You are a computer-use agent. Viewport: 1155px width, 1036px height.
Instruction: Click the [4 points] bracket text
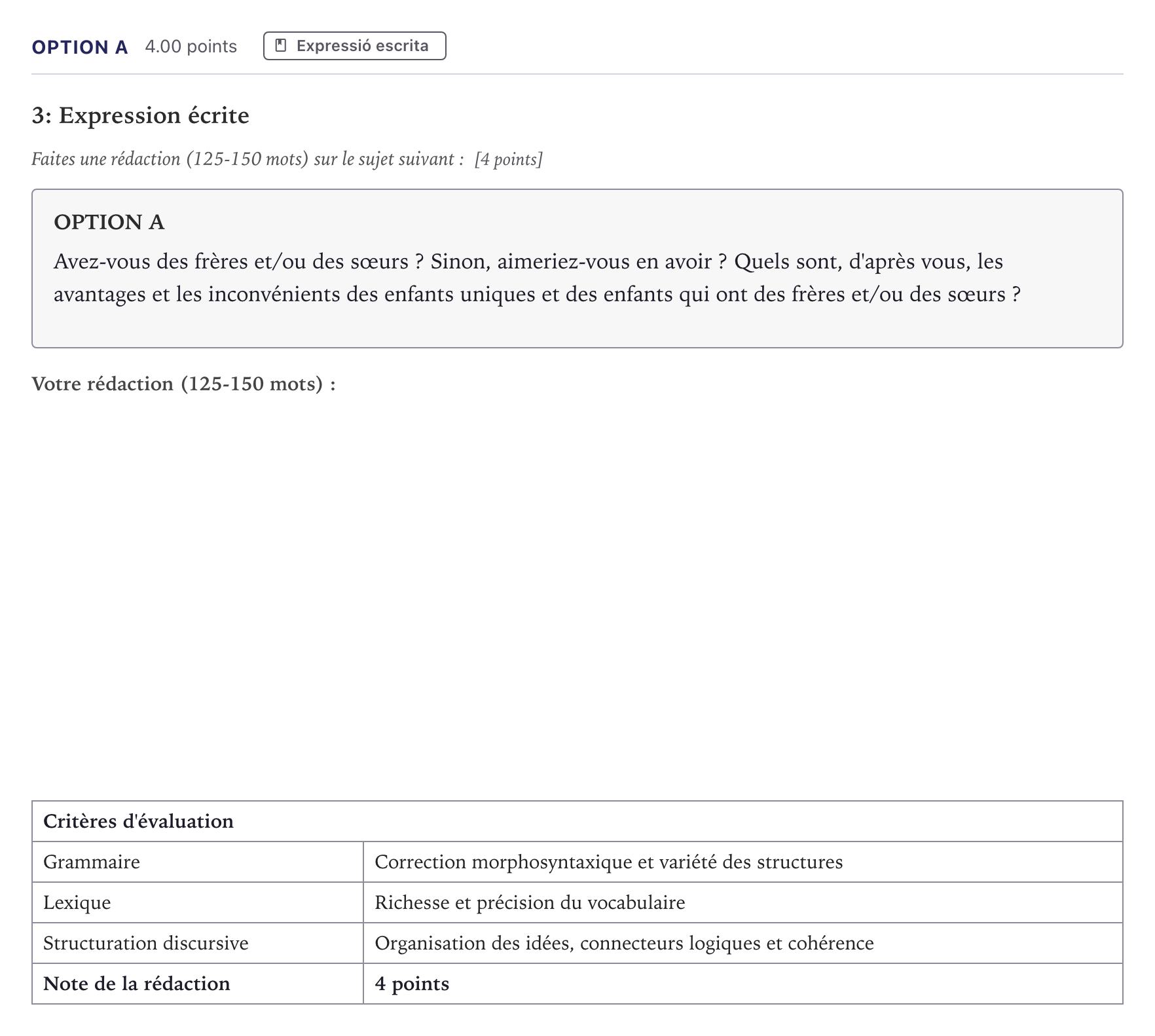point(509,159)
